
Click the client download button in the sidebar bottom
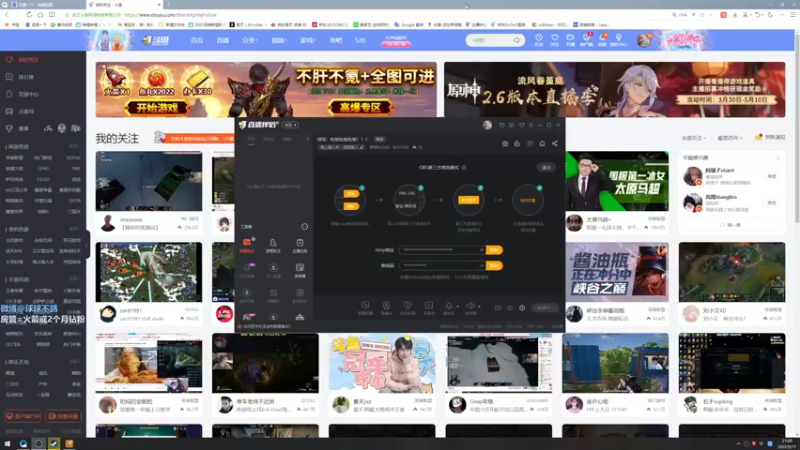click(x=23, y=416)
